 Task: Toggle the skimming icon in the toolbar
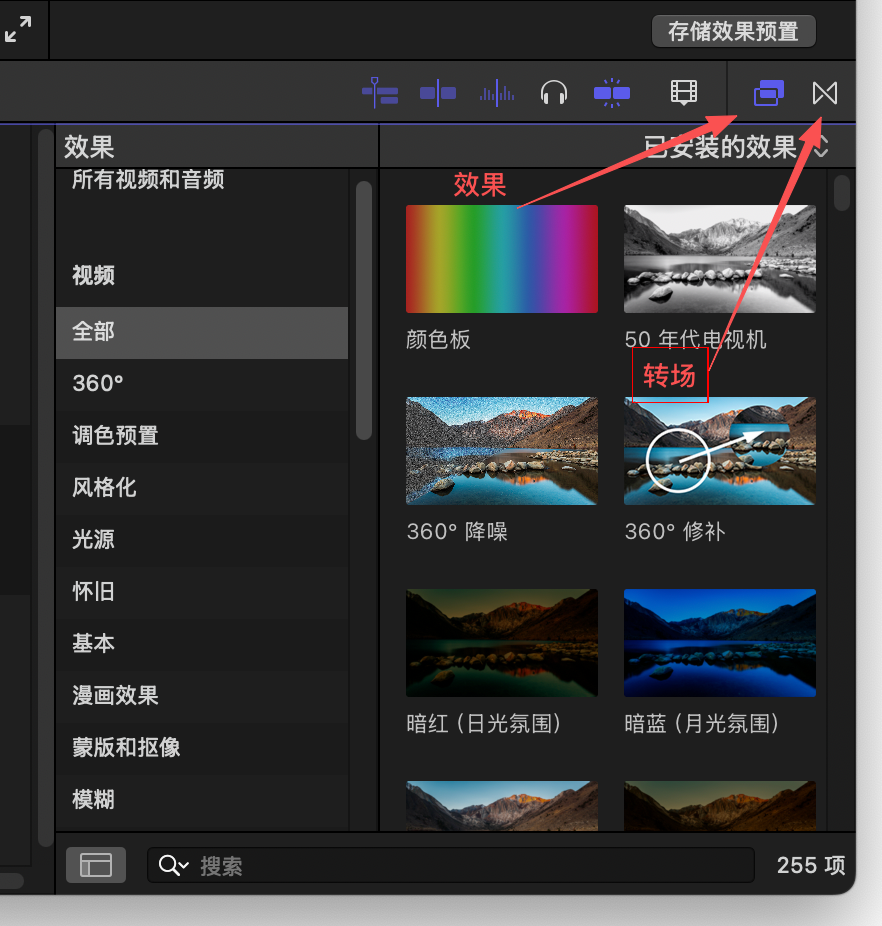click(x=438, y=93)
